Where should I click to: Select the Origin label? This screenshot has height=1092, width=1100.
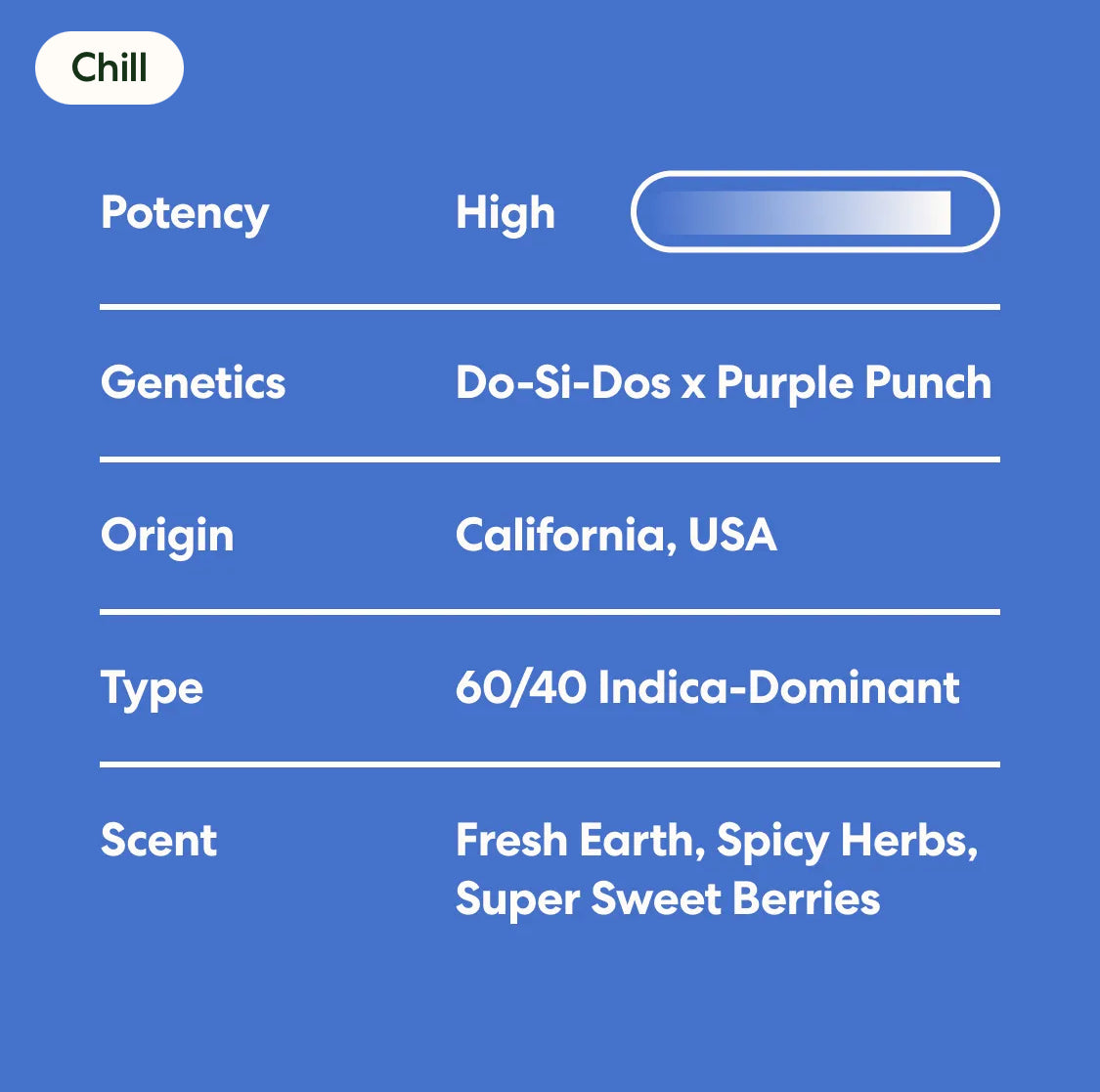pyautogui.click(x=167, y=537)
